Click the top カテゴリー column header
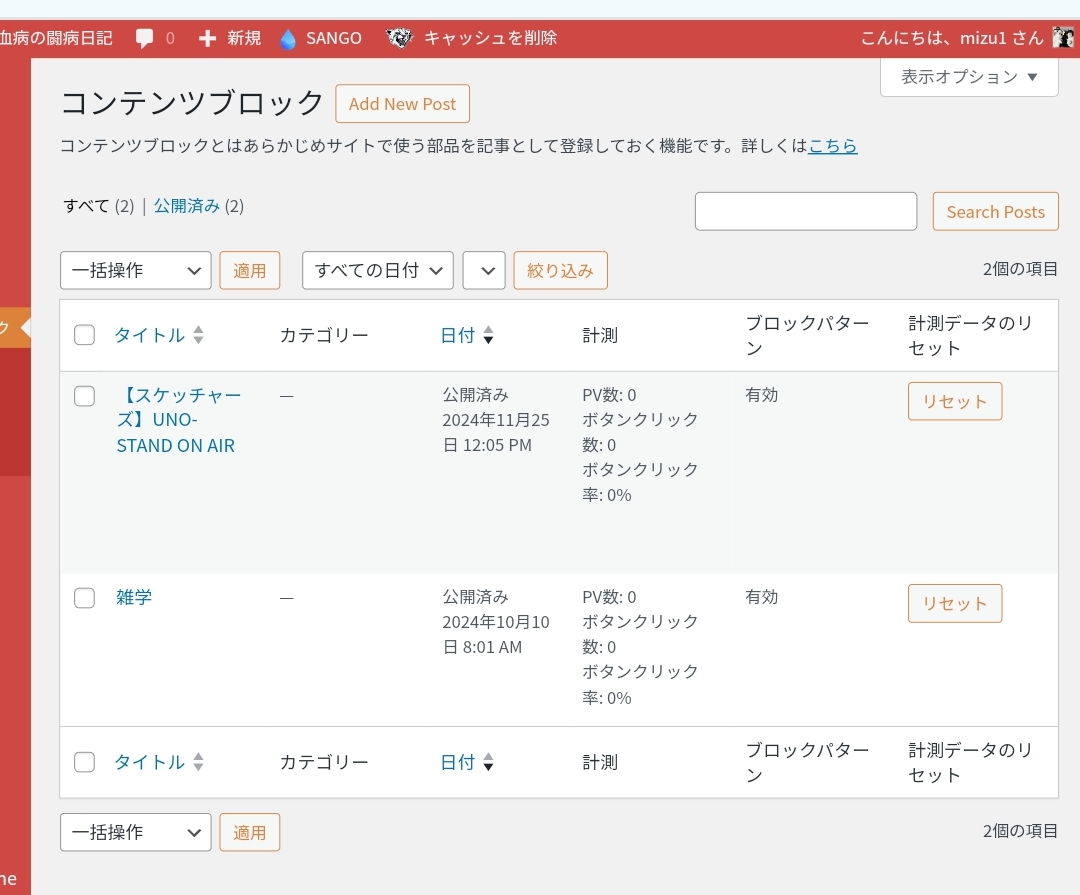Viewport: 1080px width, 895px height. (324, 335)
